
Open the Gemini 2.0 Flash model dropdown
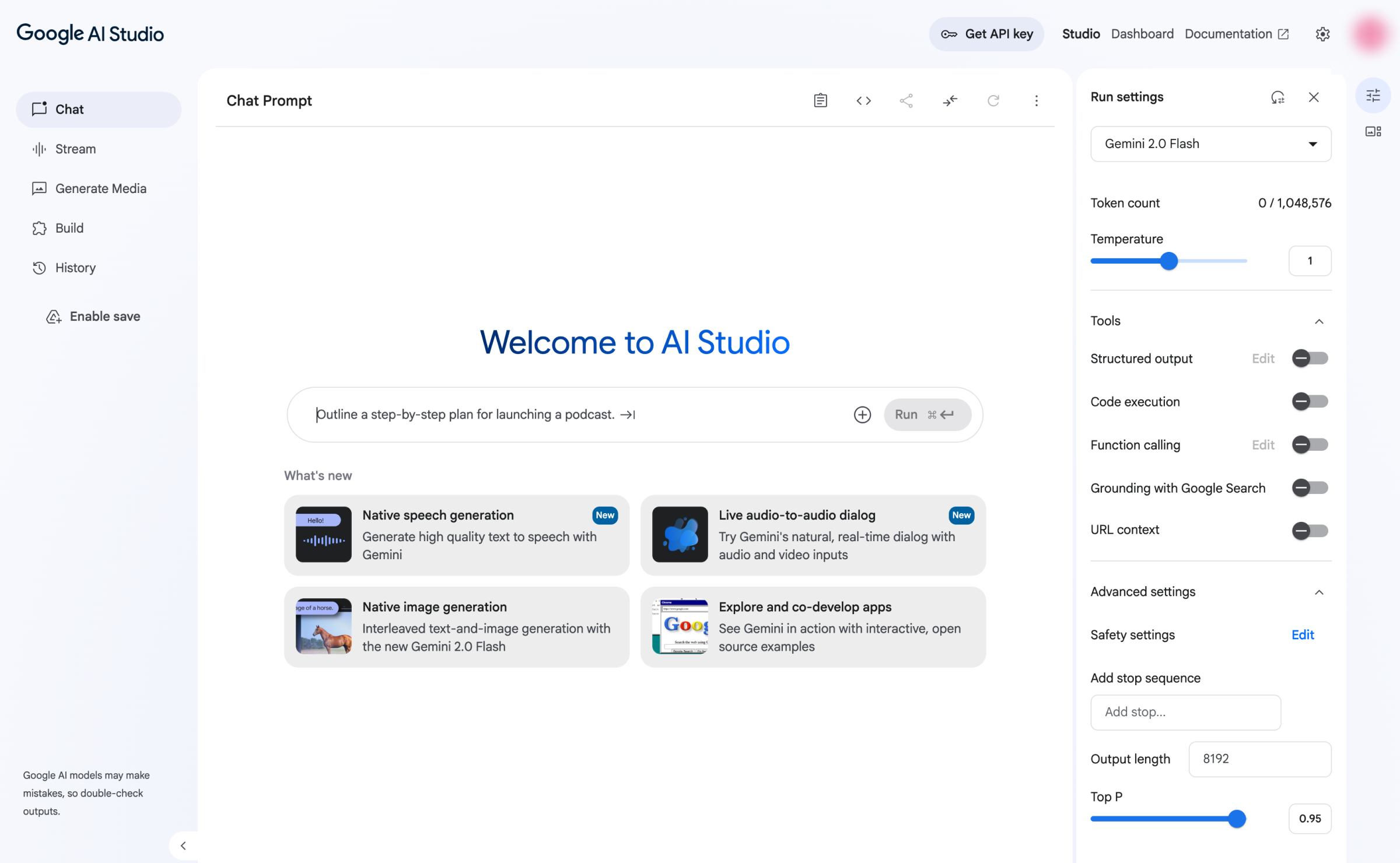coord(1210,144)
